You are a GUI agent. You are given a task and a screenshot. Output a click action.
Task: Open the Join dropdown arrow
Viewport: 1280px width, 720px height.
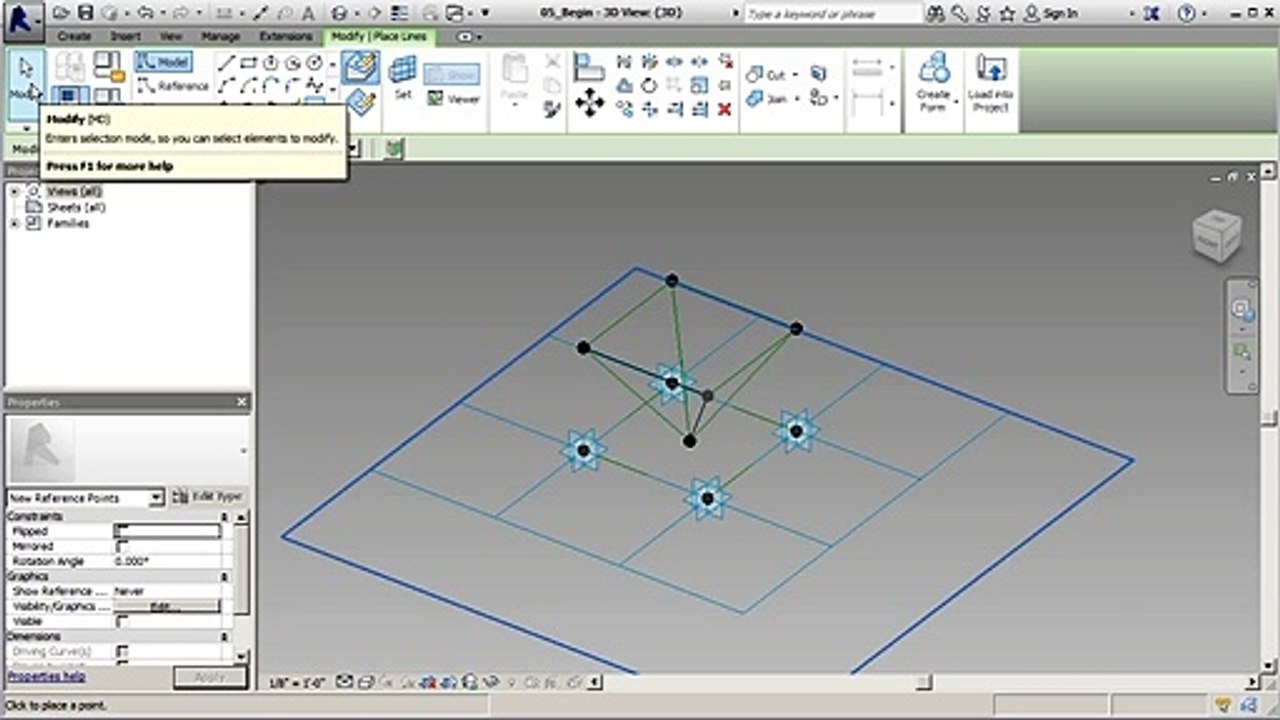click(x=796, y=98)
